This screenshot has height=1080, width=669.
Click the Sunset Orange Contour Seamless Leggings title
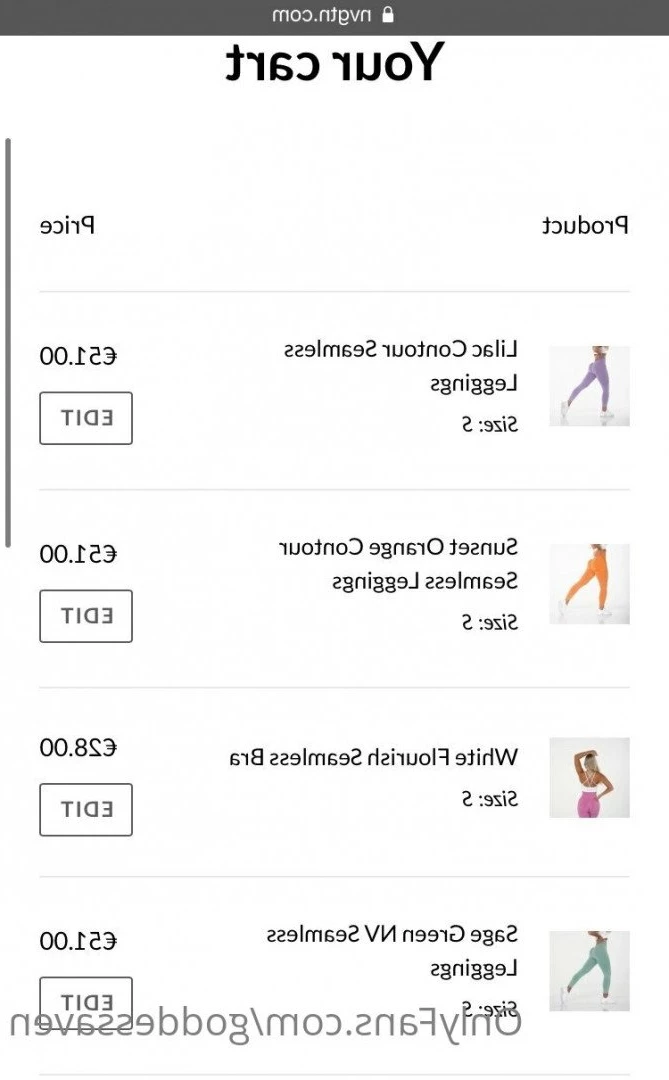[x=398, y=564]
